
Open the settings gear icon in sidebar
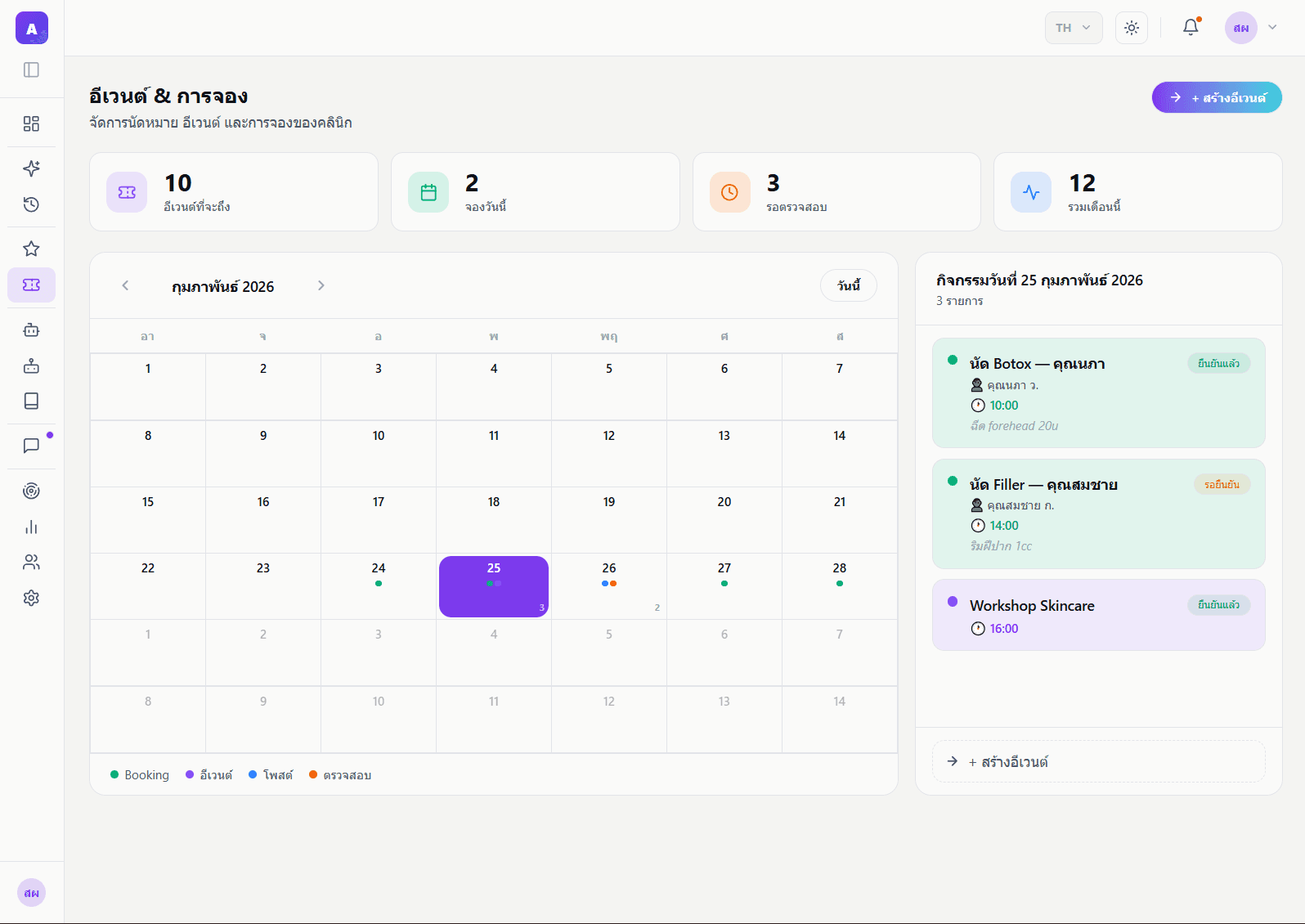pos(31,598)
